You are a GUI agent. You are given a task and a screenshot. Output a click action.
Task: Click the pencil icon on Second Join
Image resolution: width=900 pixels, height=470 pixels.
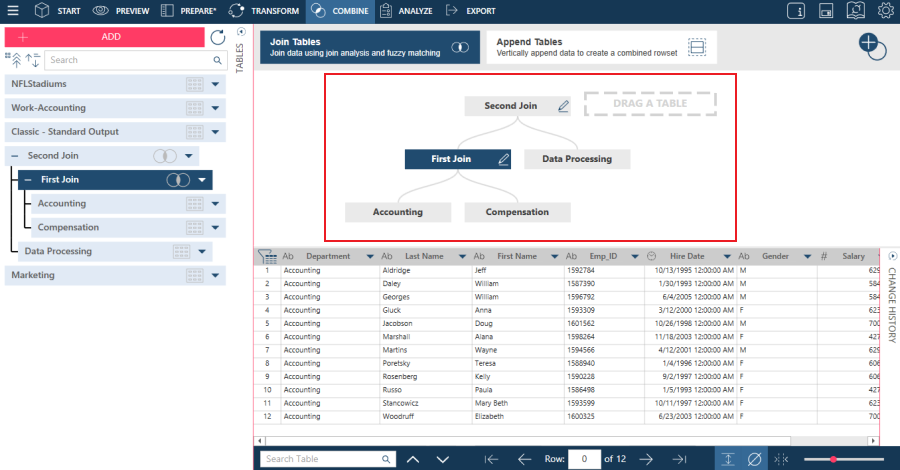[563, 106]
